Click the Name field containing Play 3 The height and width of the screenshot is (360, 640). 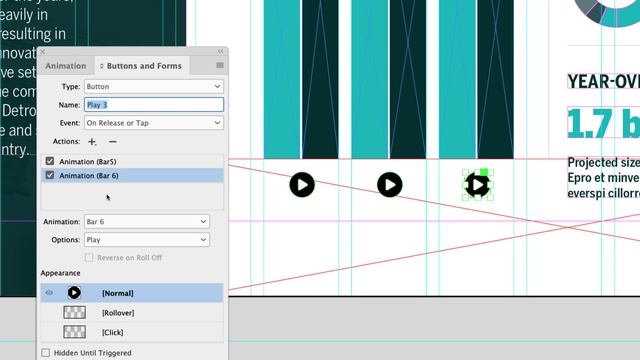coord(154,105)
